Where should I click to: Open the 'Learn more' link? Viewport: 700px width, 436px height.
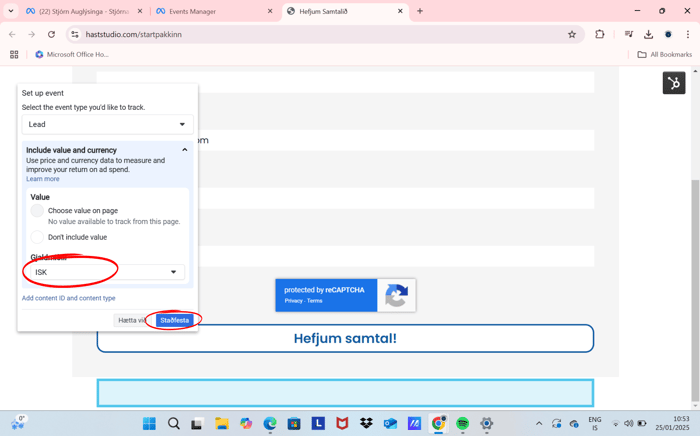tap(42, 179)
